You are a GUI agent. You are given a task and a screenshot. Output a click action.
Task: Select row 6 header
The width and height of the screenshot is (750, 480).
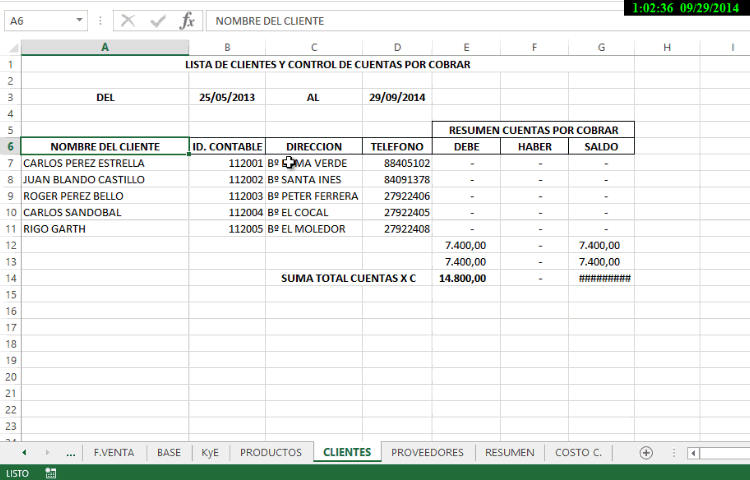coord(11,146)
